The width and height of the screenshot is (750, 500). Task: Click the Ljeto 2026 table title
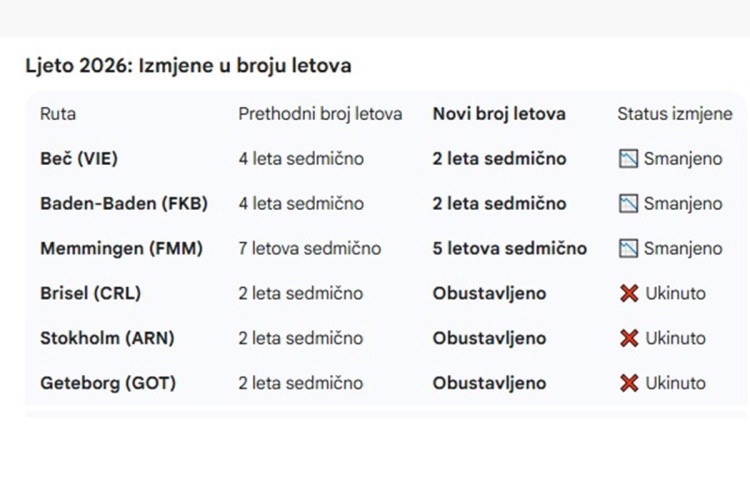pos(188,66)
